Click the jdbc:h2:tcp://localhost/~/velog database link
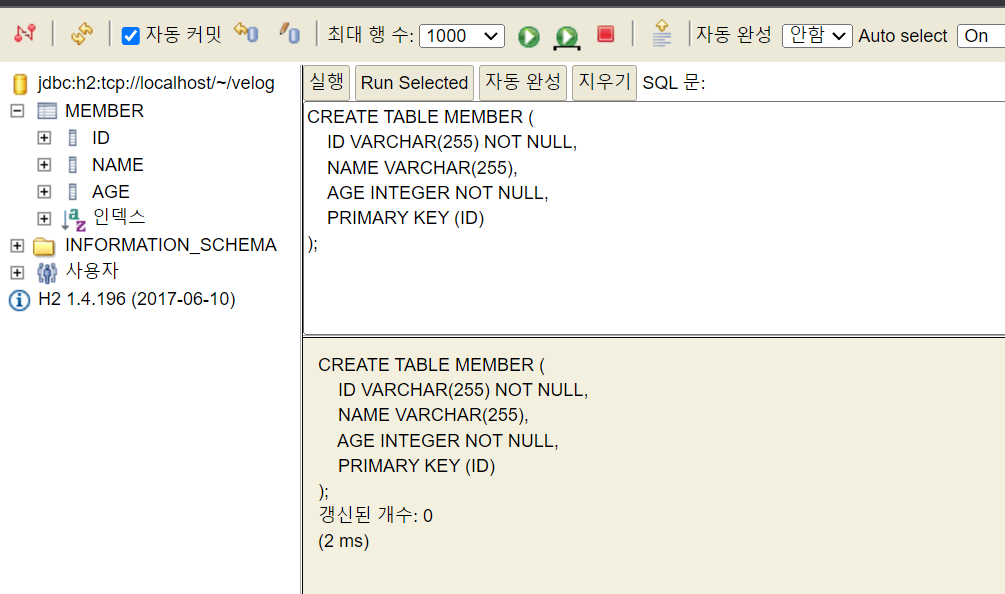The image size is (1005, 594). [x=156, y=83]
